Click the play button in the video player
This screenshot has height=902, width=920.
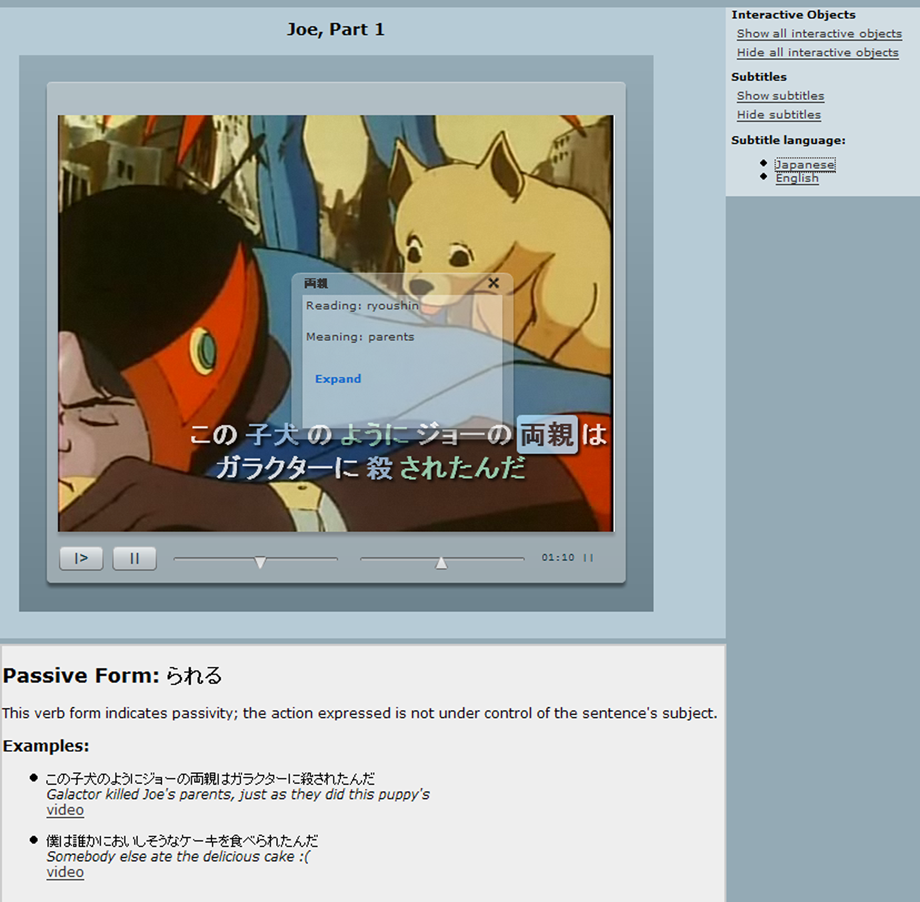[x=81, y=558]
